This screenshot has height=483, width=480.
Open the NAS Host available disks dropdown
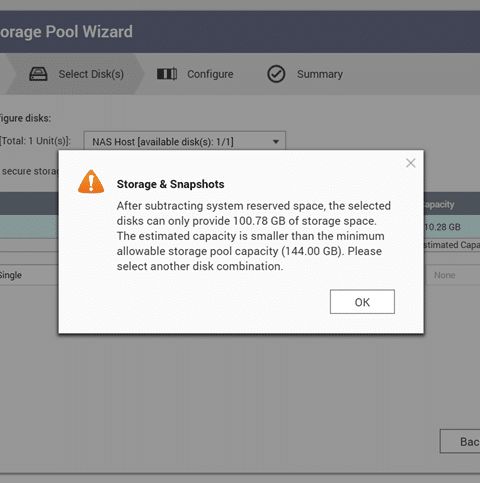click(x=185, y=142)
